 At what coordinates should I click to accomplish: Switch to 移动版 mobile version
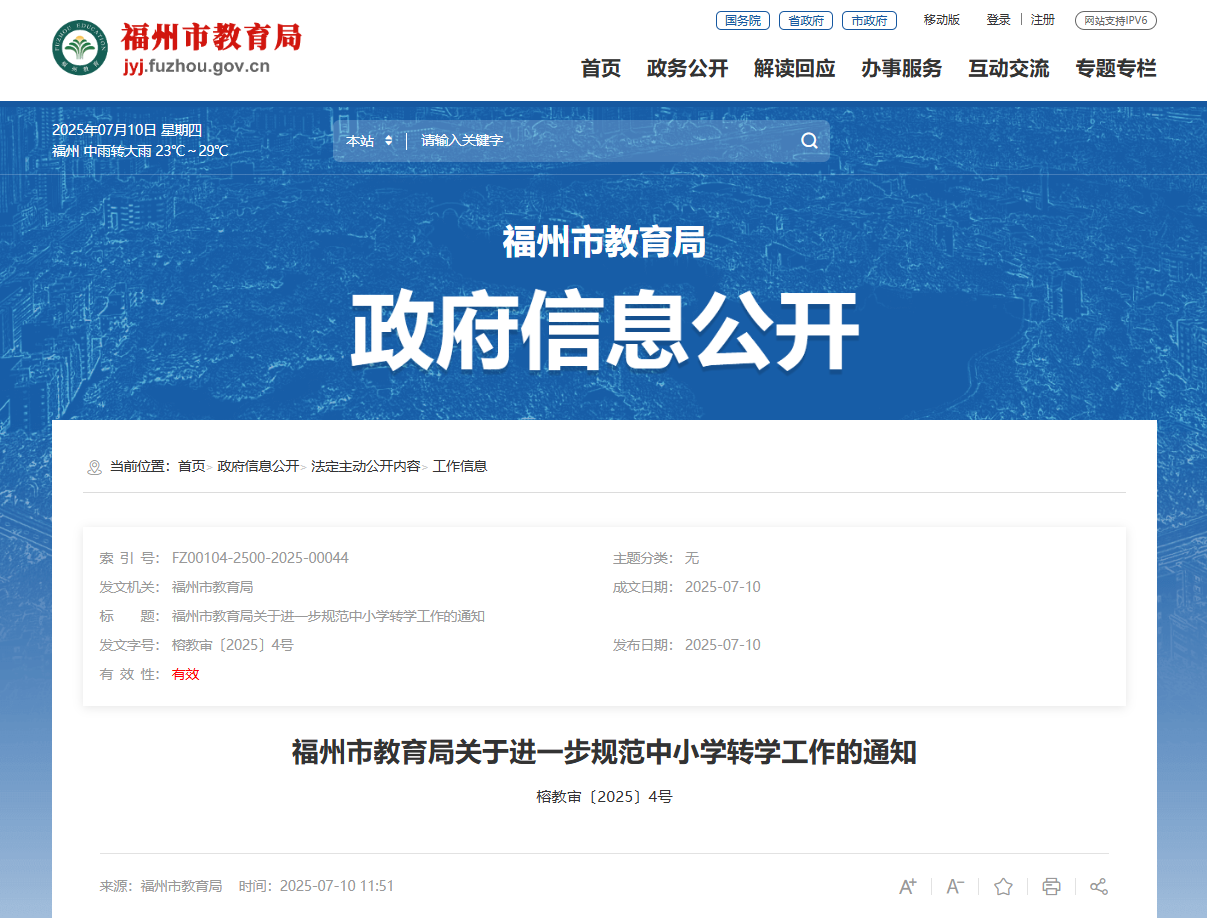[942, 20]
